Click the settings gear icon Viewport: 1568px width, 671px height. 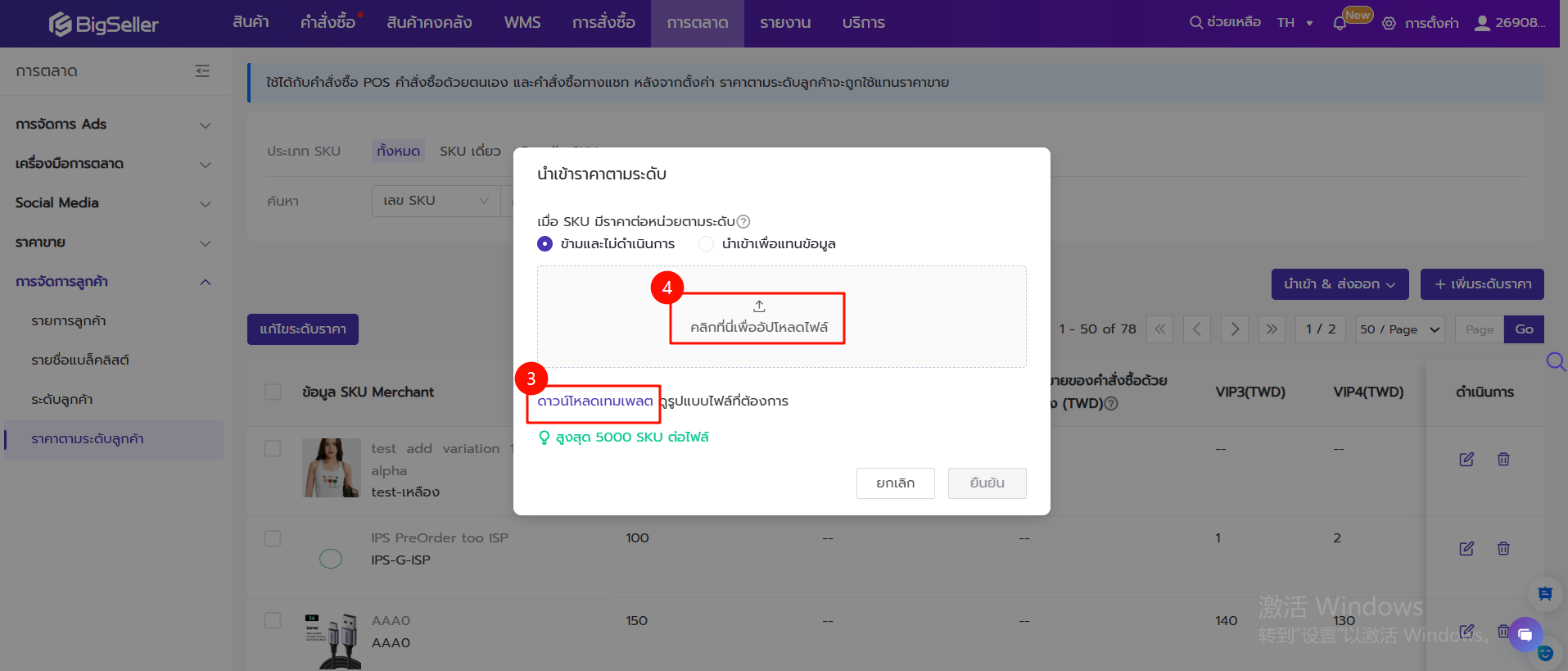tap(1389, 23)
